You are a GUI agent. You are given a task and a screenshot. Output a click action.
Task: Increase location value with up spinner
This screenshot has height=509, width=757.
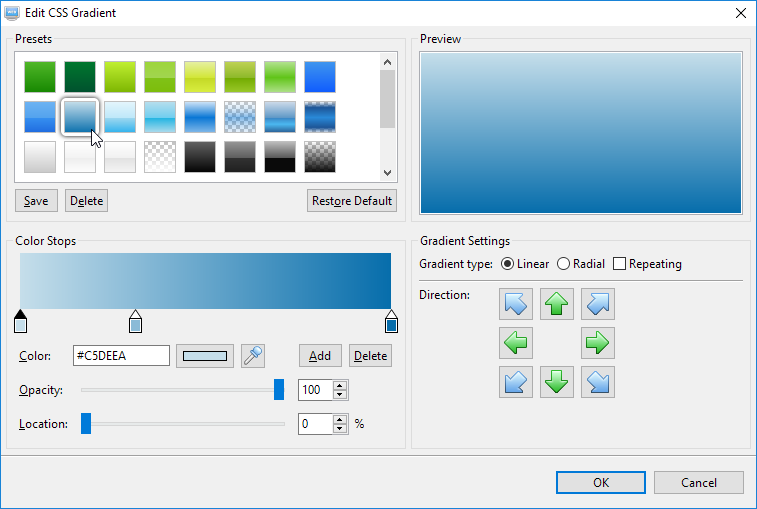point(340,419)
